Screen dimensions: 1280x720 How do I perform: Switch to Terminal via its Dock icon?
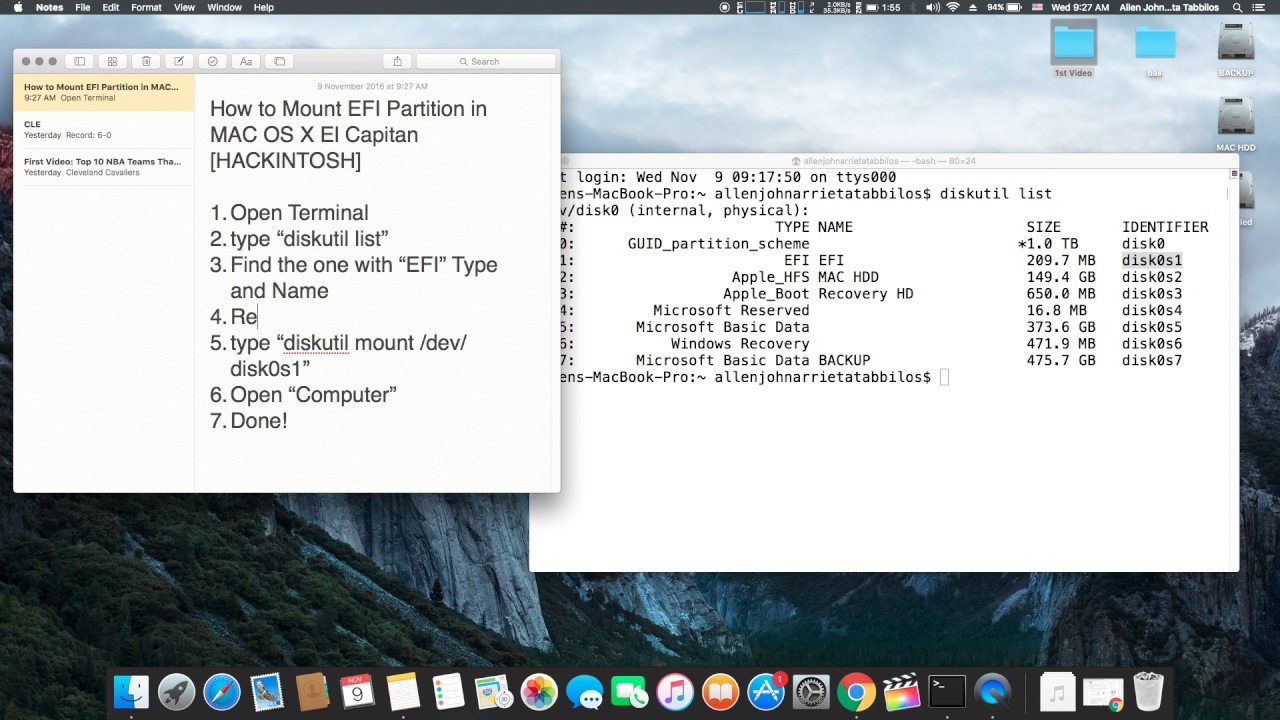click(x=947, y=692)
